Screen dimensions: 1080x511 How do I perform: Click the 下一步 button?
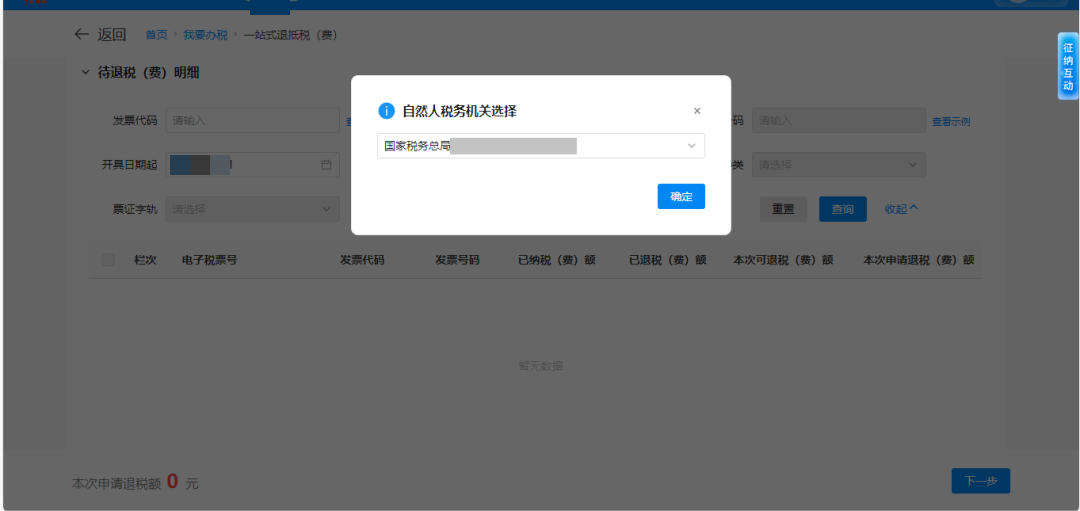981,481
